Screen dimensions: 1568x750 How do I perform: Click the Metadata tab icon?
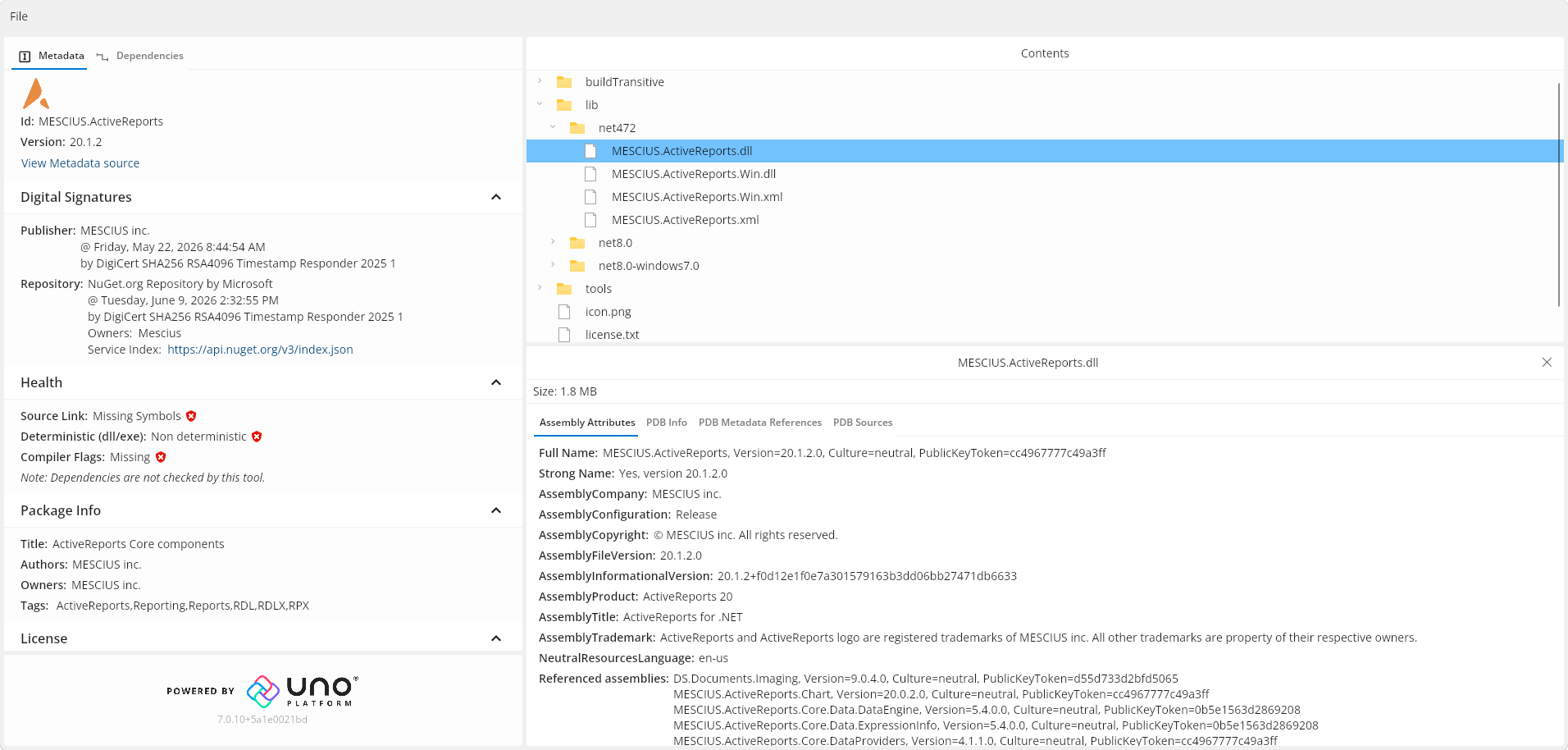(x=25, y=57)
